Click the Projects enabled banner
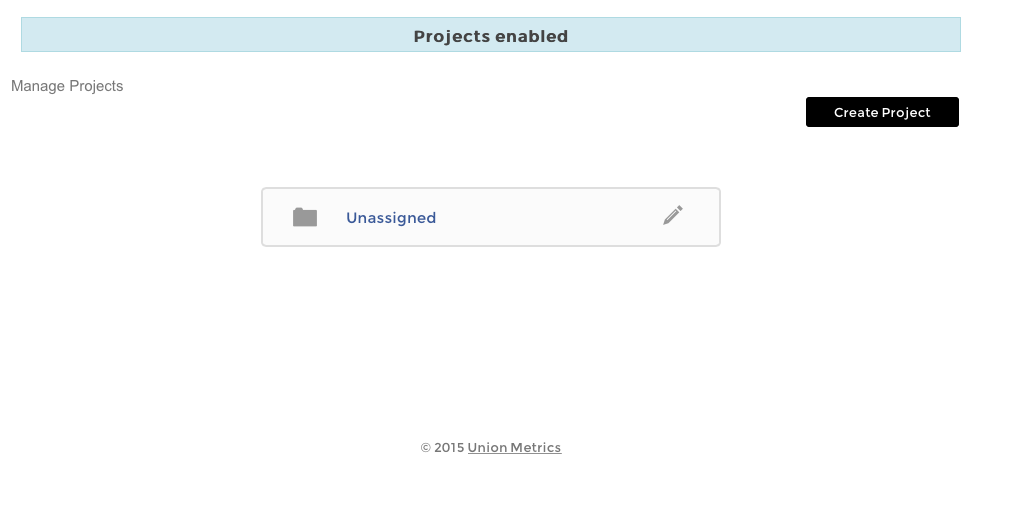 point(490,36)
